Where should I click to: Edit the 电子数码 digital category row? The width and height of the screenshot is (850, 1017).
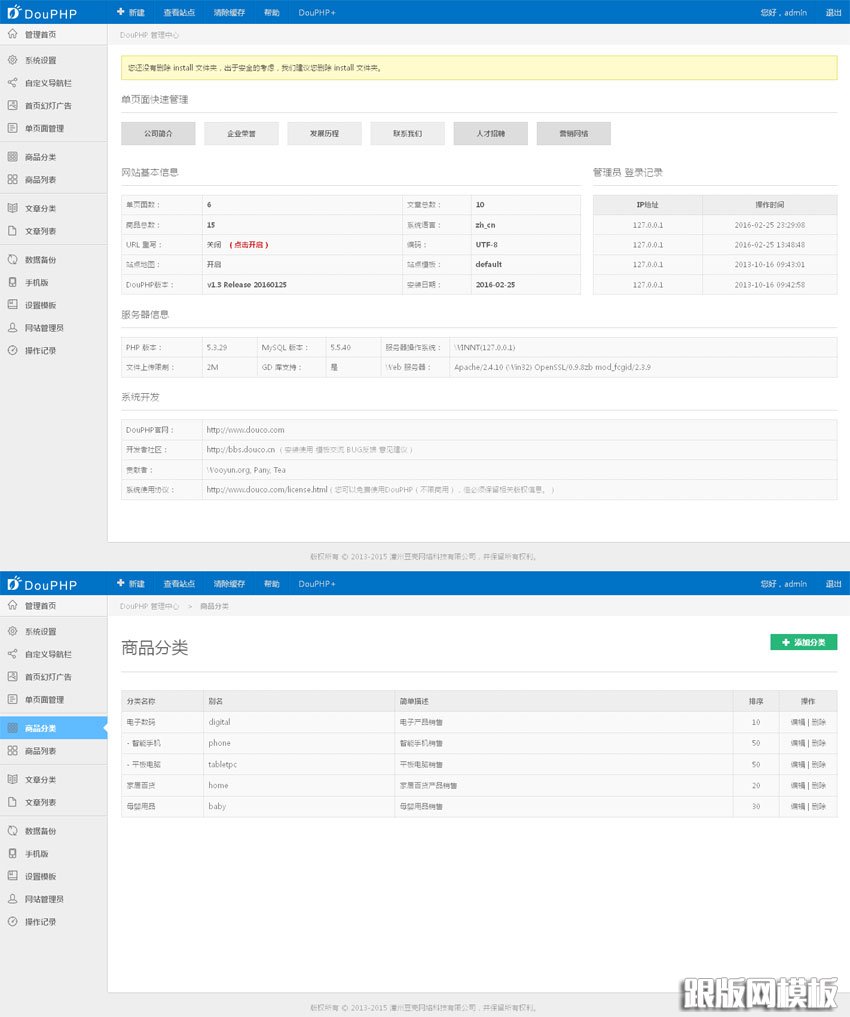(x=797, y=722)
